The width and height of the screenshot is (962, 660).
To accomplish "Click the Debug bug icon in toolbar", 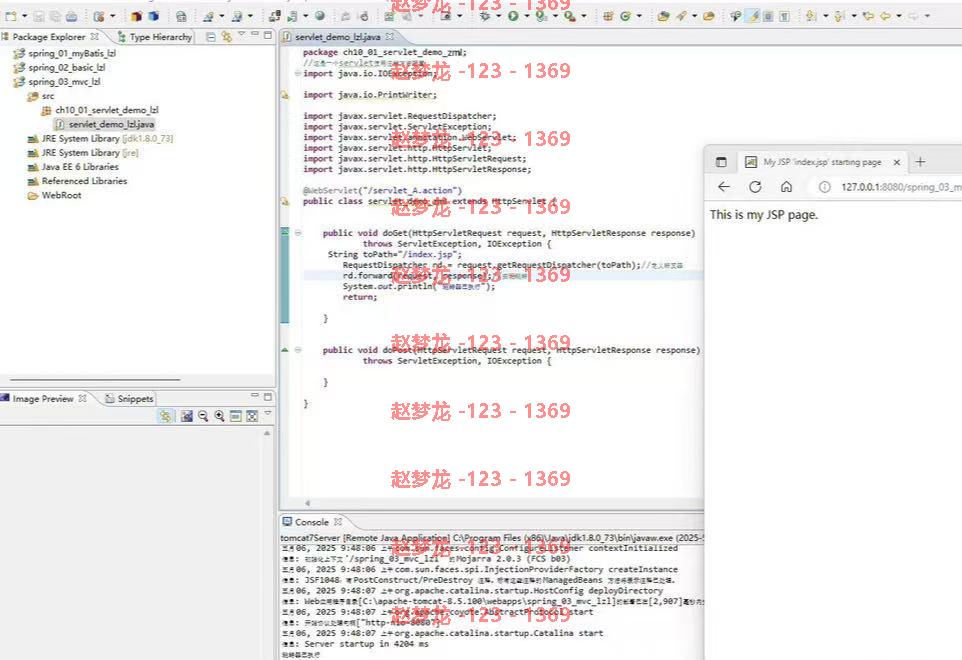I will 485,16.
